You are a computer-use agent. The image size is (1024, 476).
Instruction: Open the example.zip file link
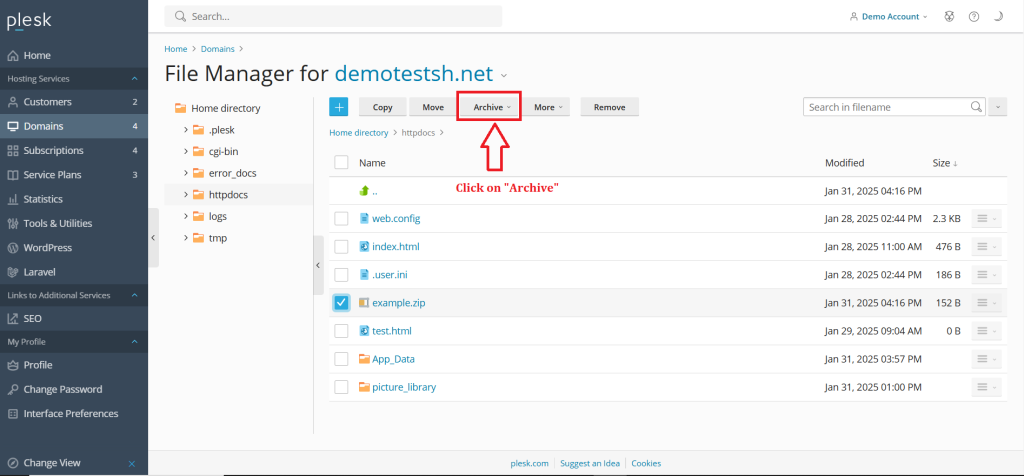pos(399,303)
